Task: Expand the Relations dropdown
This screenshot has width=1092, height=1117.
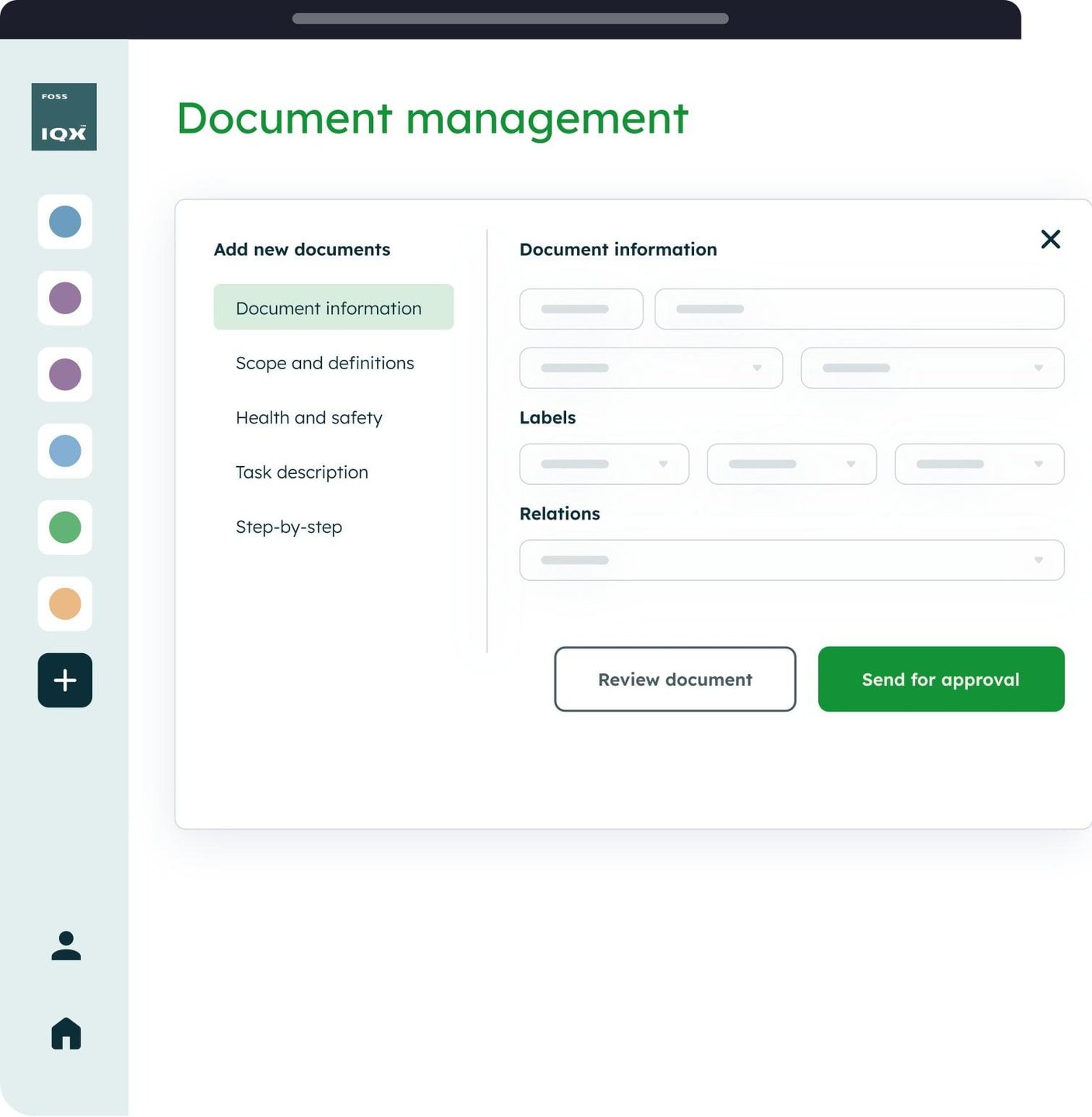Action: pyautogui.click(x=792, y=560)
